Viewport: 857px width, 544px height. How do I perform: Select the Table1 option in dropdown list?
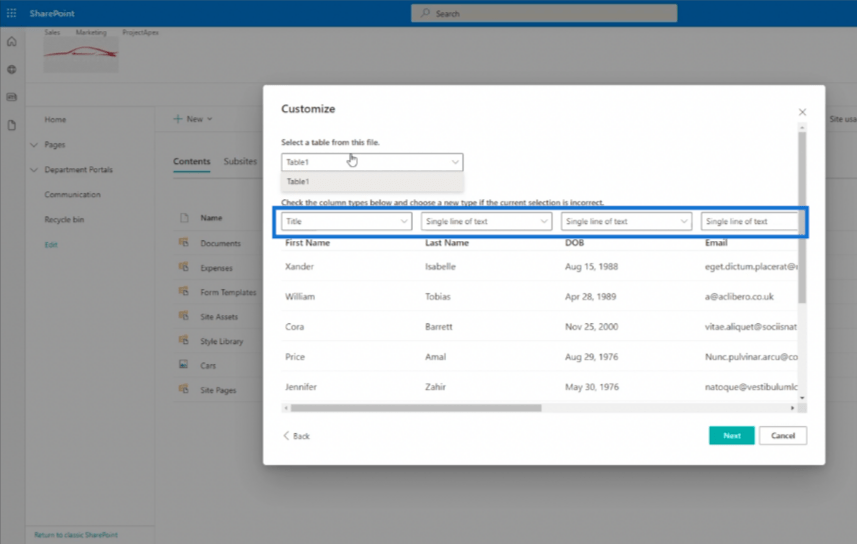coord(372,182)
